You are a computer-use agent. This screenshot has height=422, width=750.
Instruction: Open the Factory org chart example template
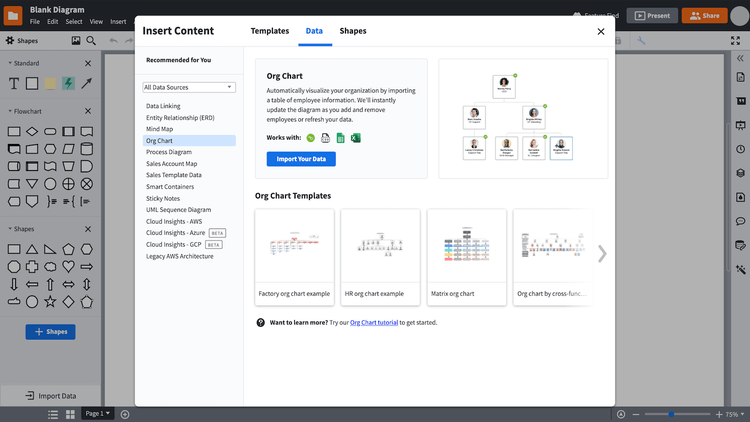click(295, 257)
